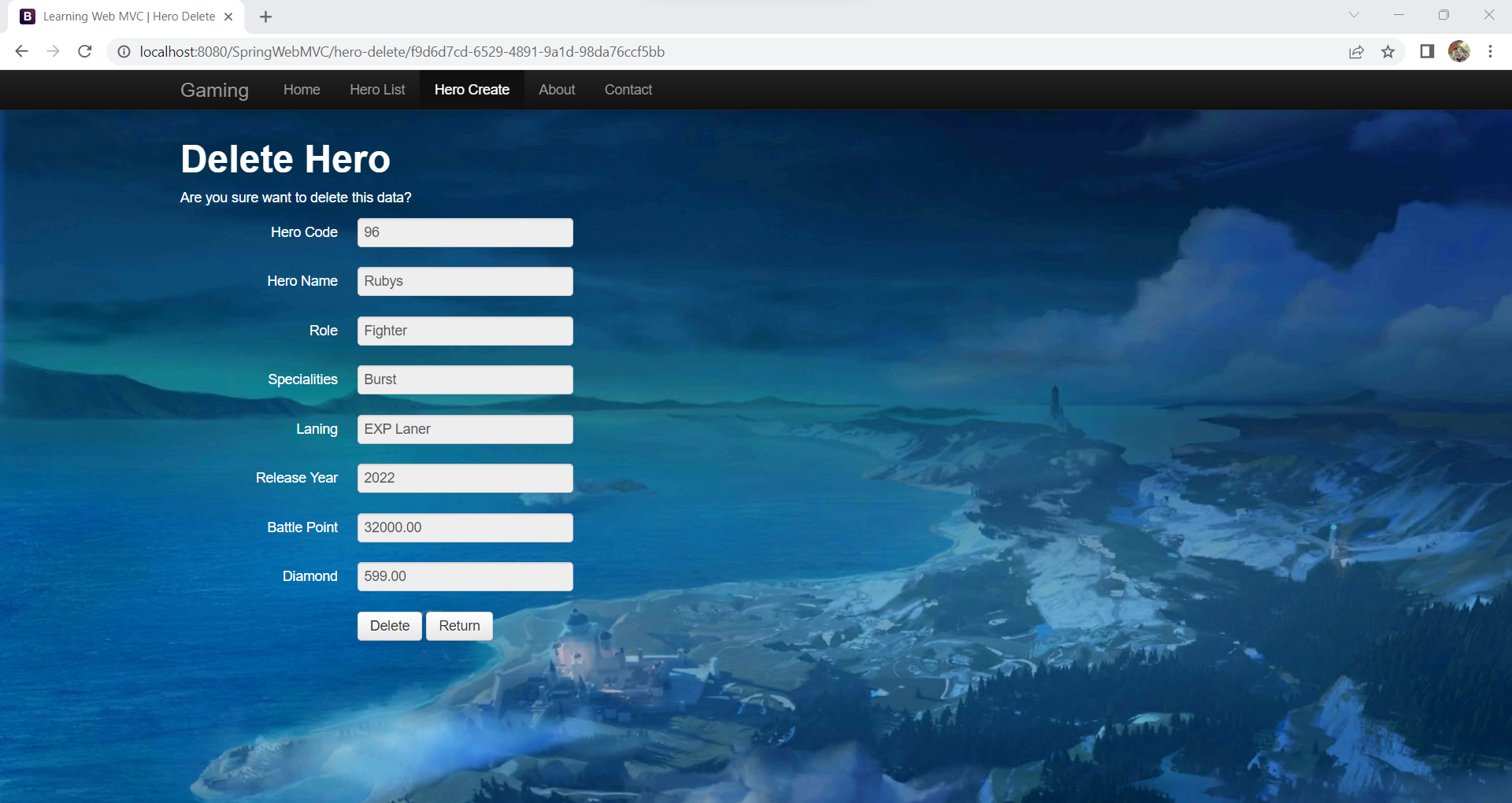Image resolution: width=1512 pixels, height=803 pixels.
Task: Click the Release Year label
Action: 297,478
